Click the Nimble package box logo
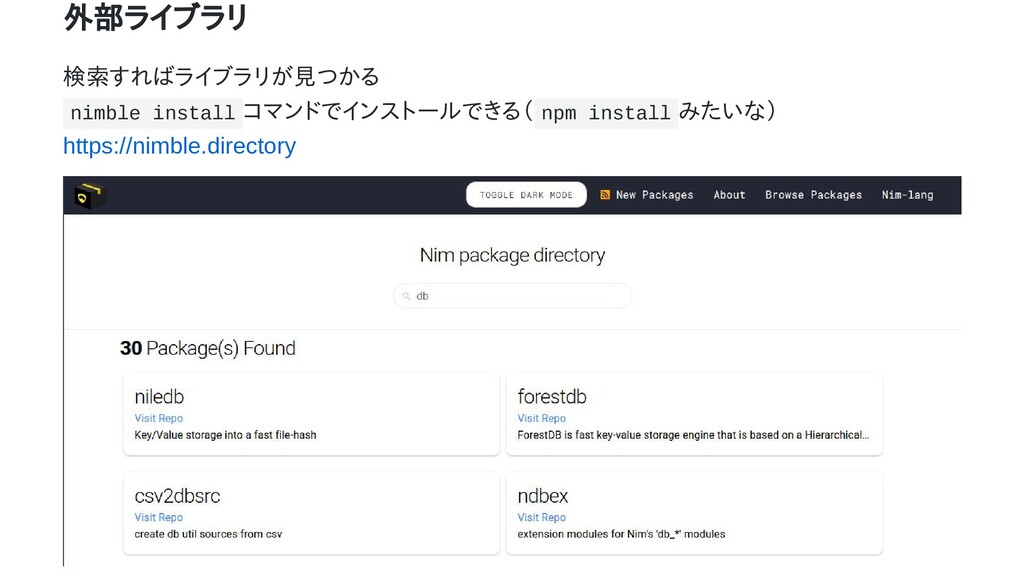 [x=90, y=195]
